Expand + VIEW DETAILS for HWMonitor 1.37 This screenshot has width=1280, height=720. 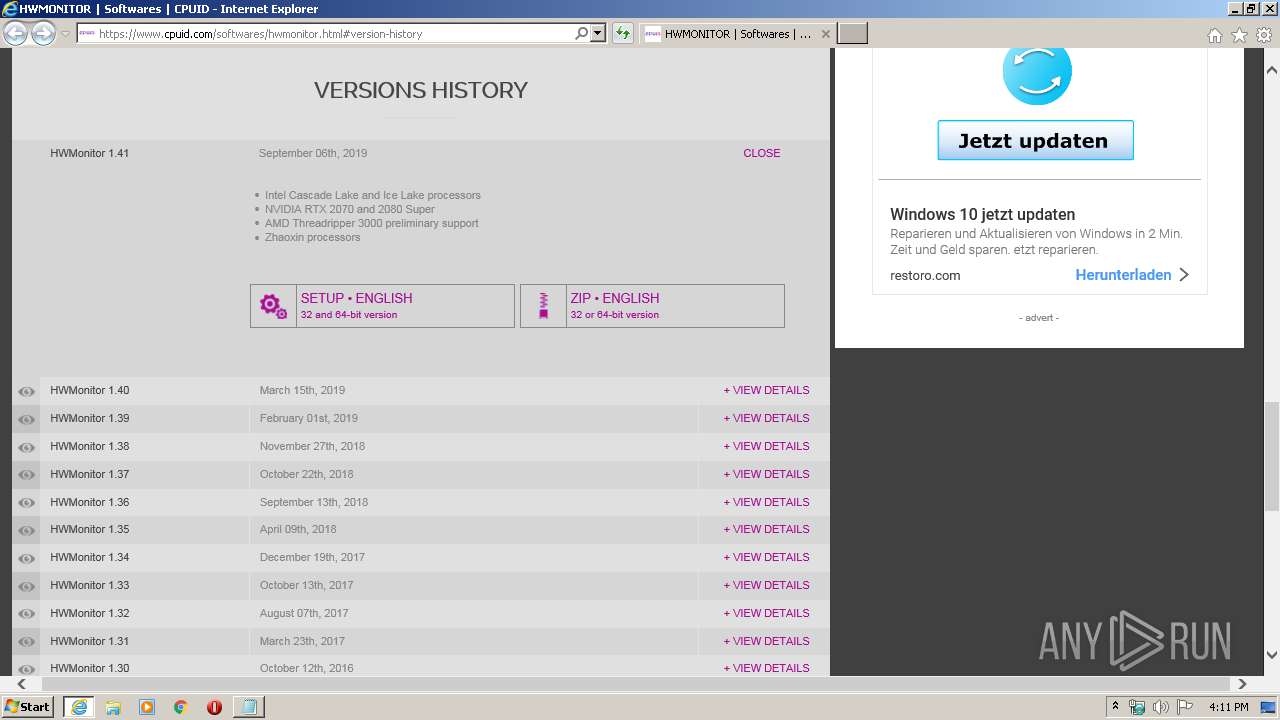766,474
